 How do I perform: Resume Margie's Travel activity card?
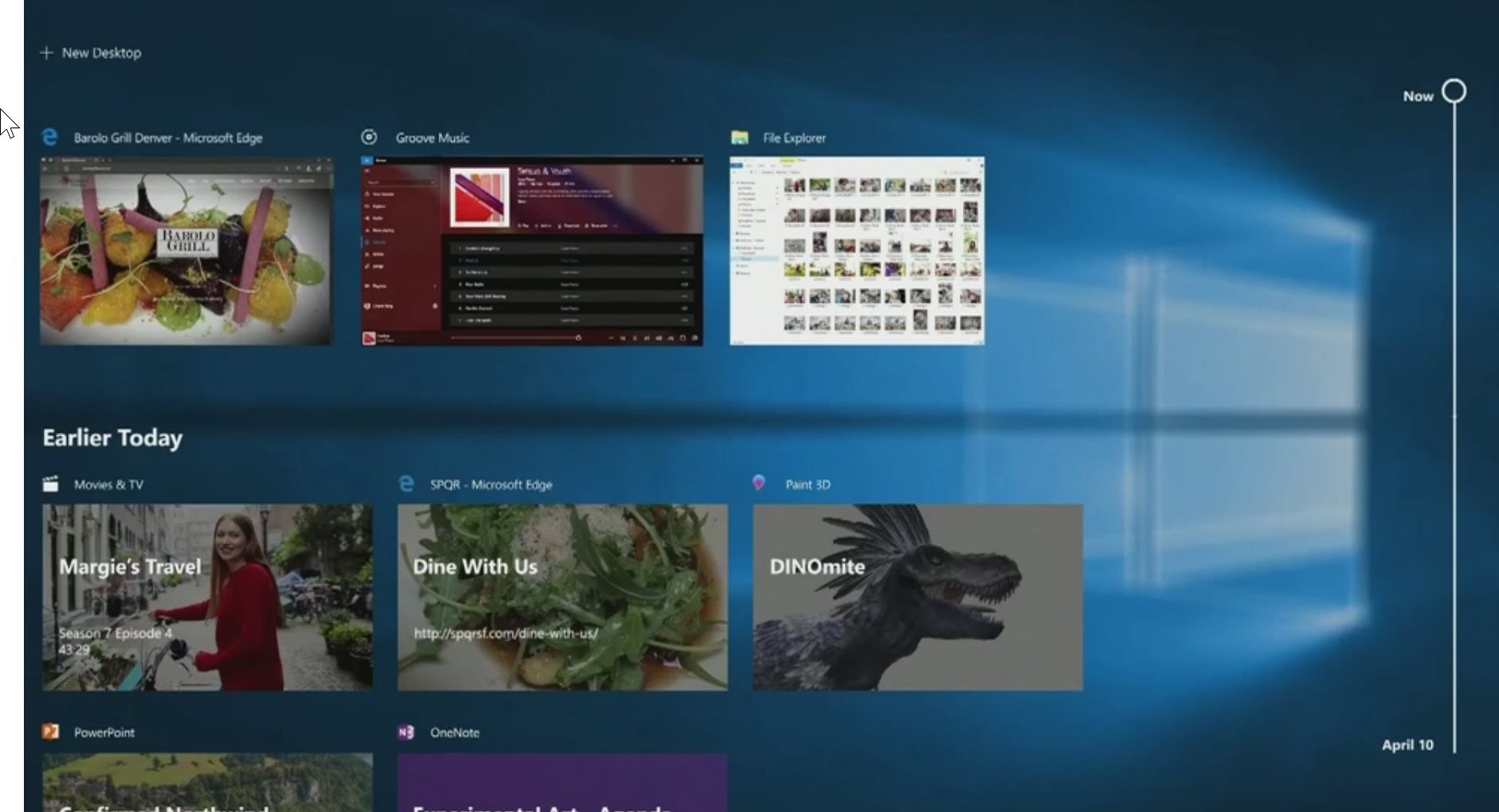tap(207, 597)
